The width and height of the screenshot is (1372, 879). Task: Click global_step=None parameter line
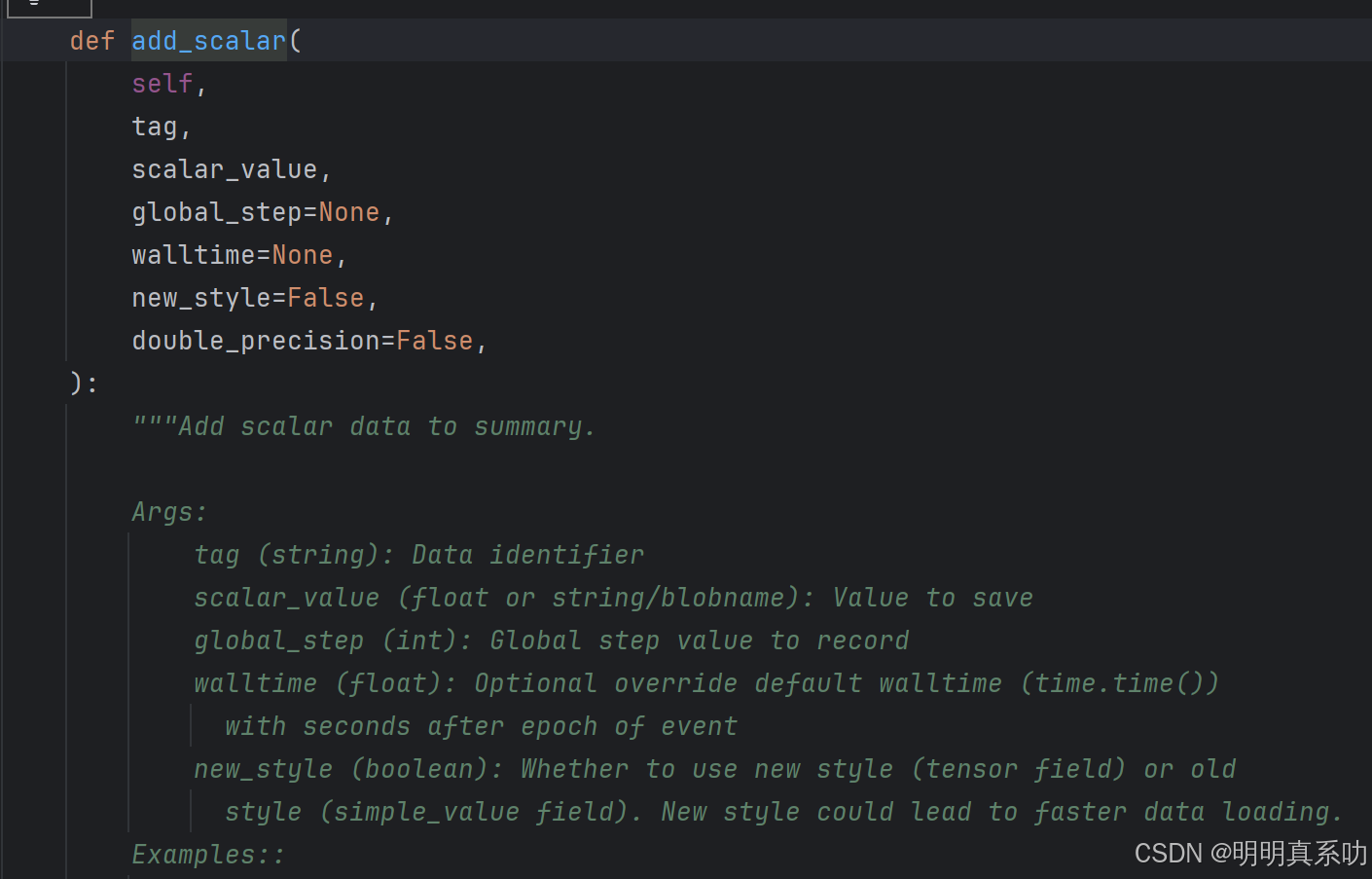tap(263, 212)
